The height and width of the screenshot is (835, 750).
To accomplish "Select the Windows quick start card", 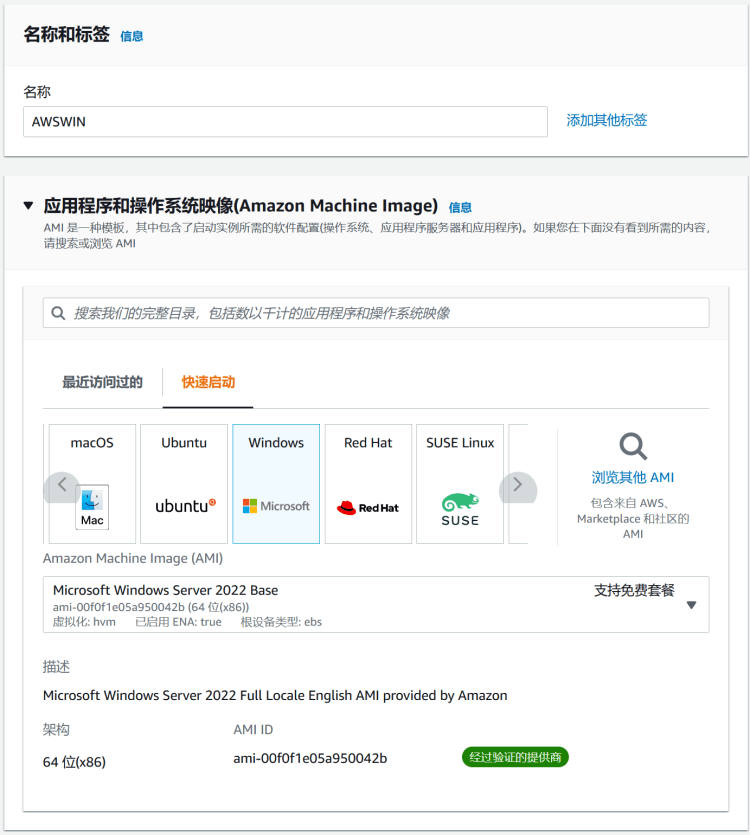I will coord(276,484).
